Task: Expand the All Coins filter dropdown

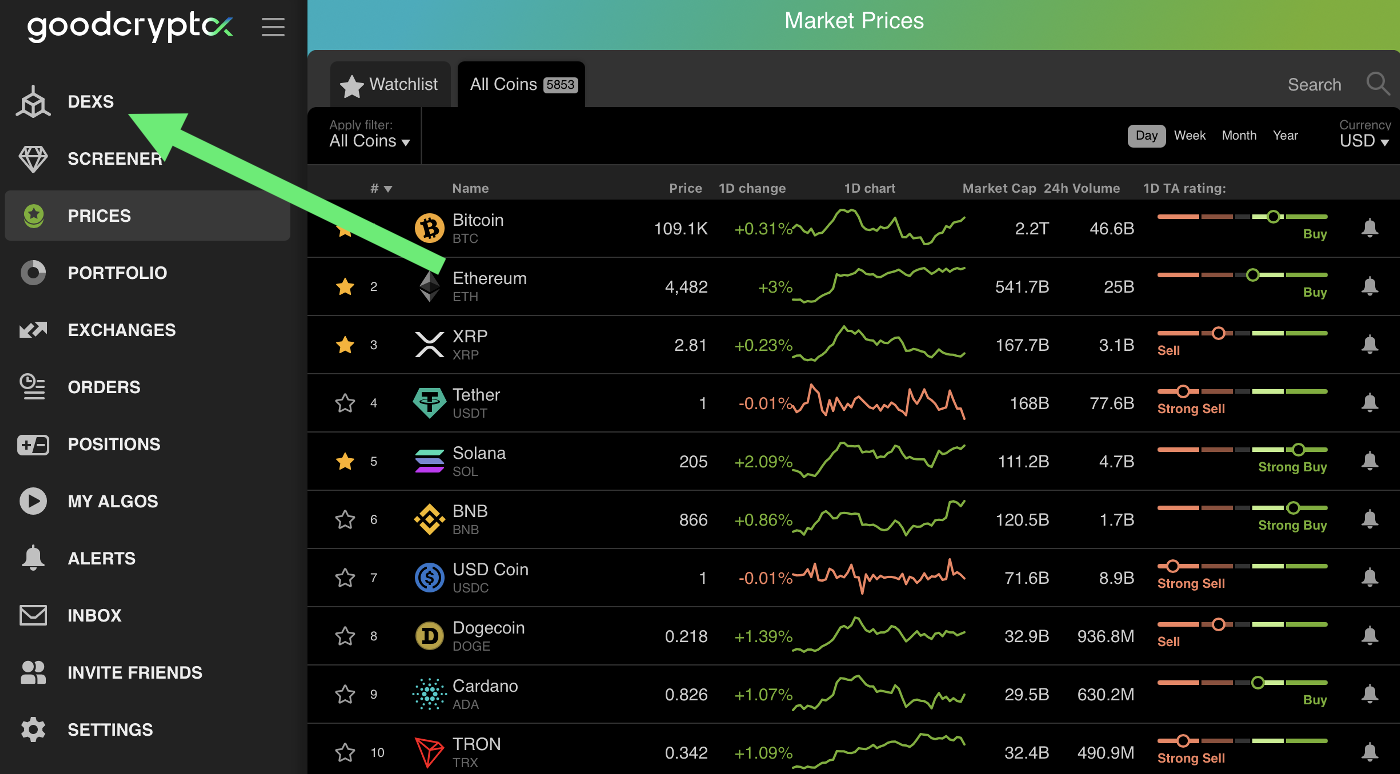Action: [370, 141]
